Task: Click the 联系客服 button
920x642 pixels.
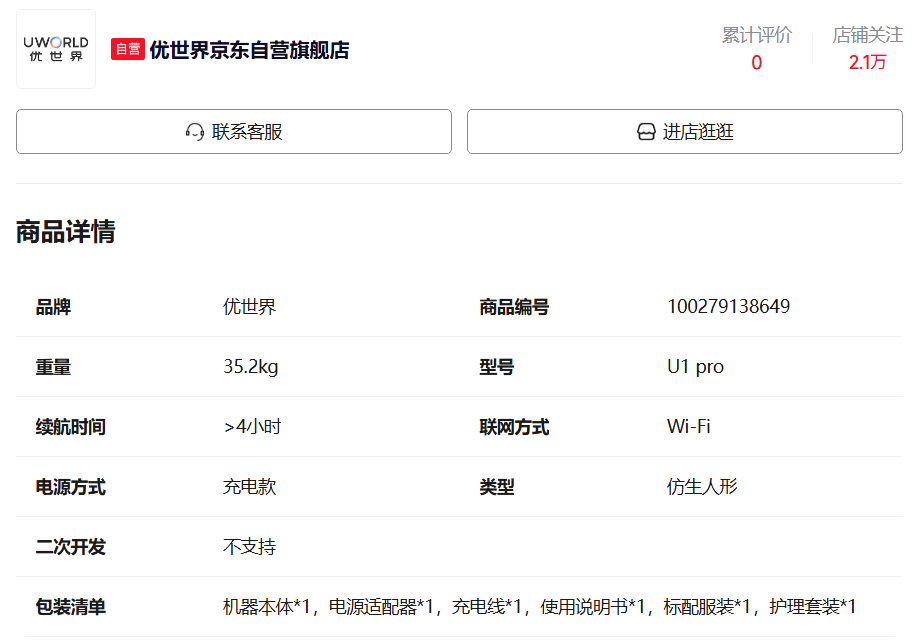Action: 234,131
